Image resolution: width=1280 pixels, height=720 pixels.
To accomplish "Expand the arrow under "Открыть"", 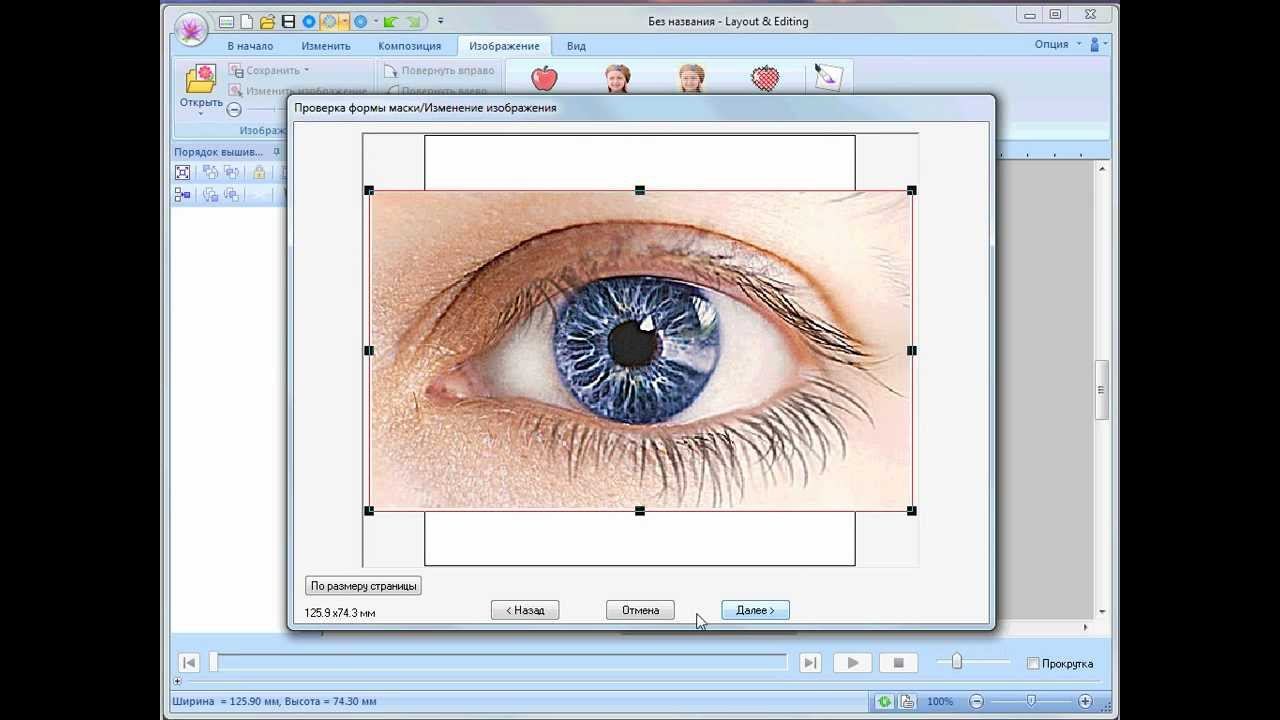I will tap(201, 113).
